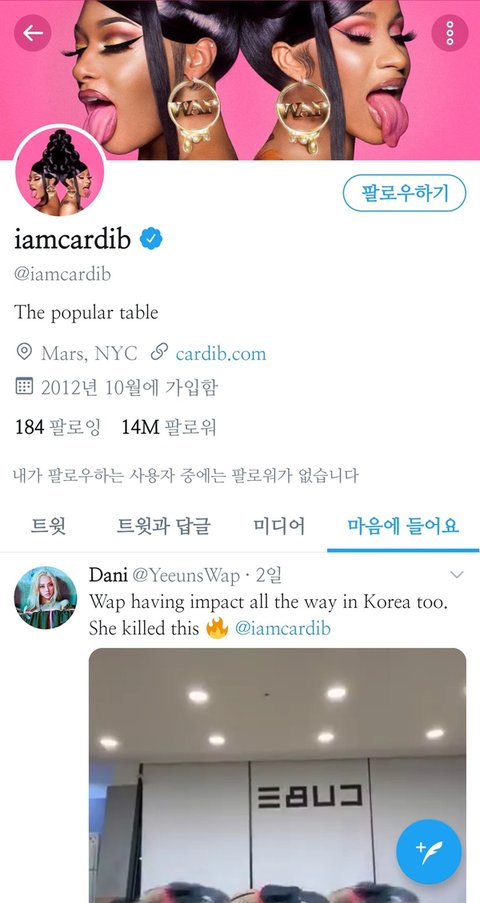The image size is (480, 903).
Task: Open Dani's profile avatar
Action: pos(46,597)
